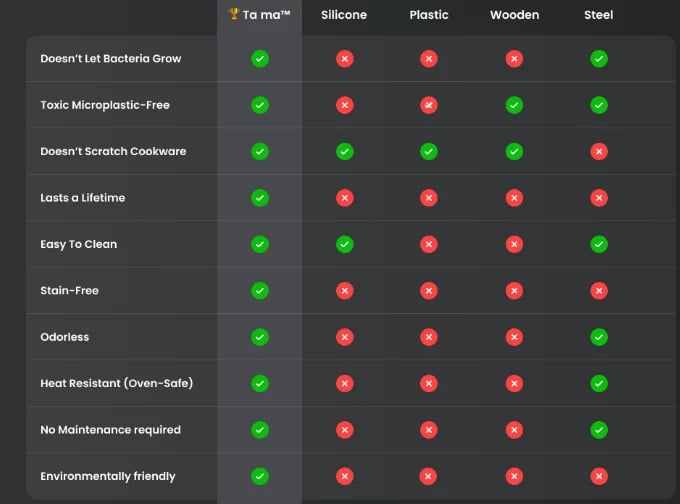Click green check for Steel Heat Resistant row
The width and height of the screenshot is (680, 504).
click(599, 383)
